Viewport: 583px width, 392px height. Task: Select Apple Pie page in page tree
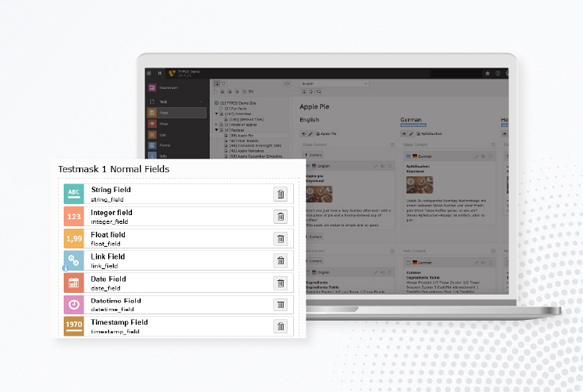[x=241, y=136]
